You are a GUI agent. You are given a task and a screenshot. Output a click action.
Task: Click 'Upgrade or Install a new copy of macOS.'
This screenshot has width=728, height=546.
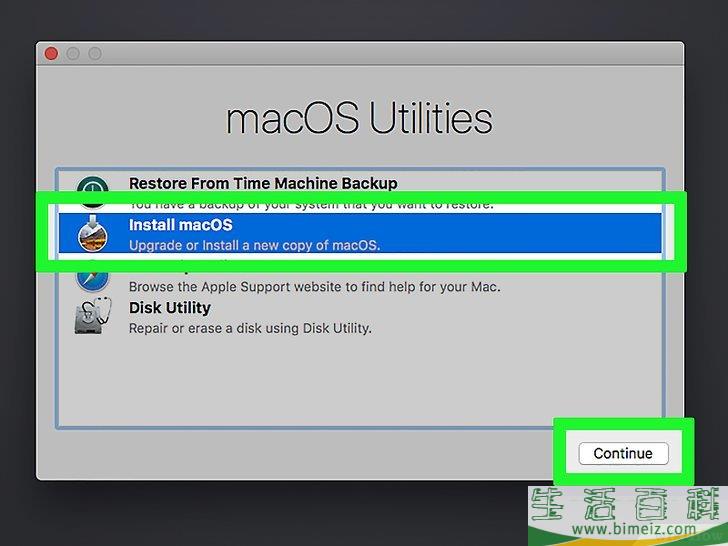click(254, 245)
